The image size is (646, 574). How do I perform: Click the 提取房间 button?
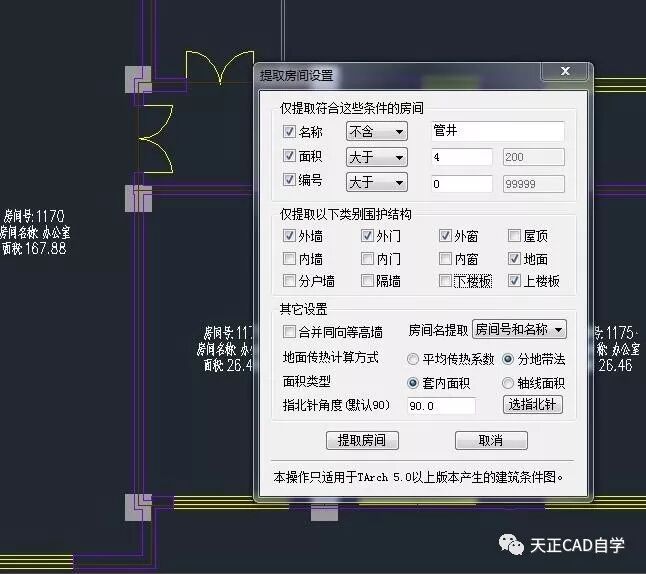pyautogui.click(x=362, y=440)
